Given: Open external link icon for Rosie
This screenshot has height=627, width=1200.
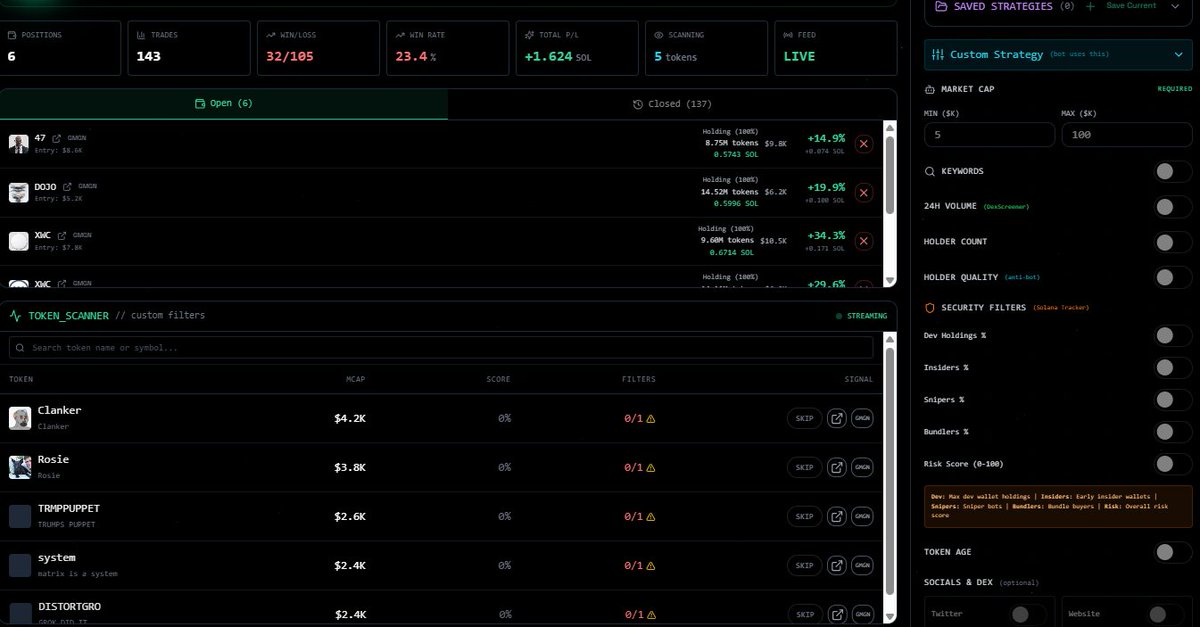Looking at the screenshot, I should coord(837,467).
